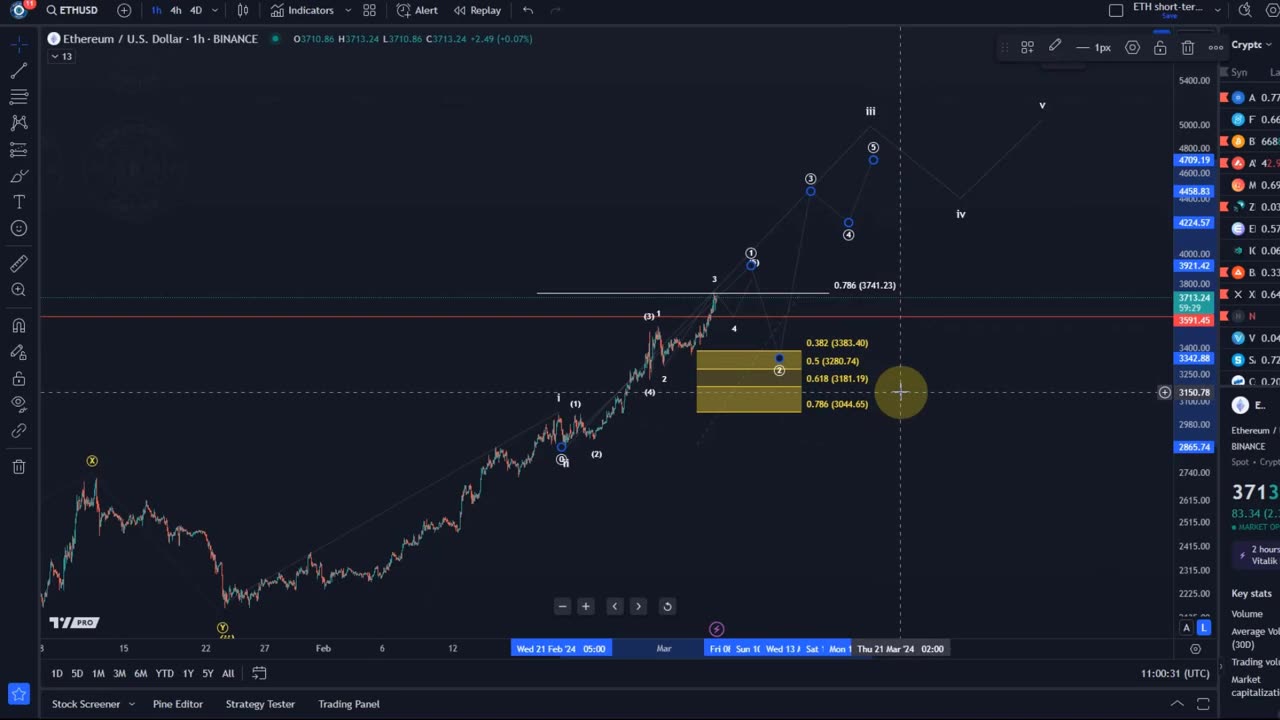Toggle hide all drawings eye icon
Screen dimensions: 1280x720
point(19,405)
